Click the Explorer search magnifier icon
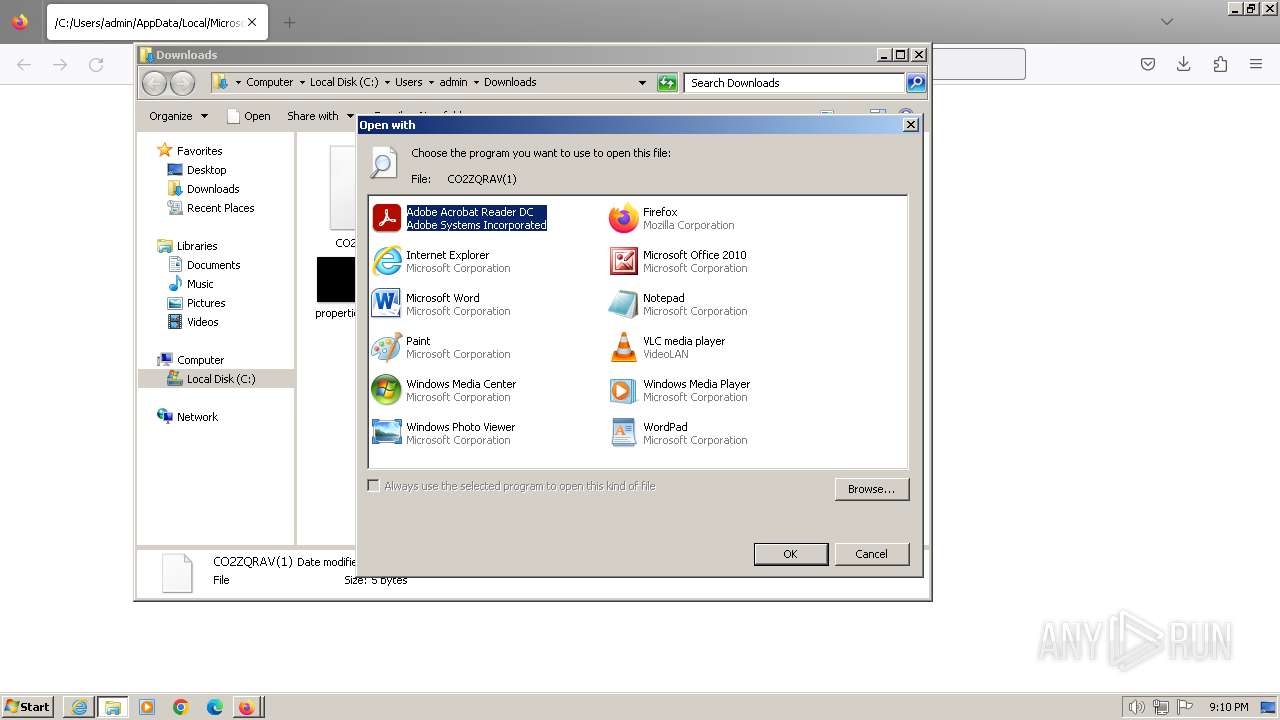 (916, 83)
